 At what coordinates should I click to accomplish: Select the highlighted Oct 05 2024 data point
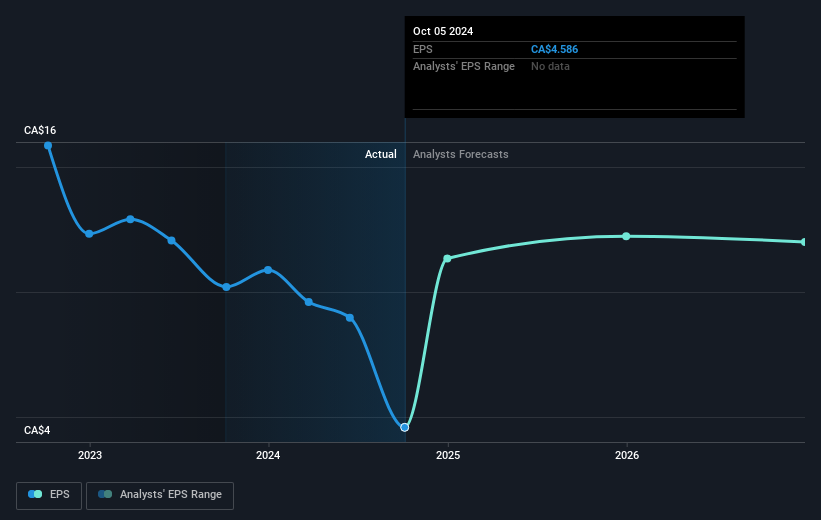coord(404,427)
